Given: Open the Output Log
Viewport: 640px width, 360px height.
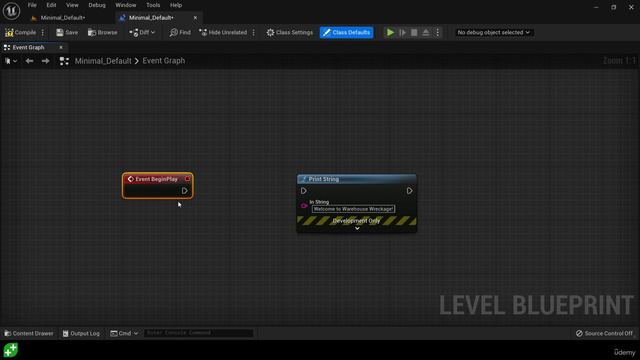Looking at the screenshot, I should (x=81, y=333).
